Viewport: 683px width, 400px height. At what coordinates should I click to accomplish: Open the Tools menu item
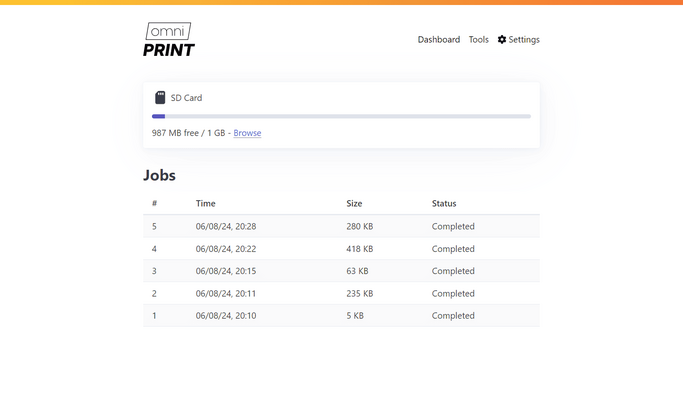coord(478,40)
